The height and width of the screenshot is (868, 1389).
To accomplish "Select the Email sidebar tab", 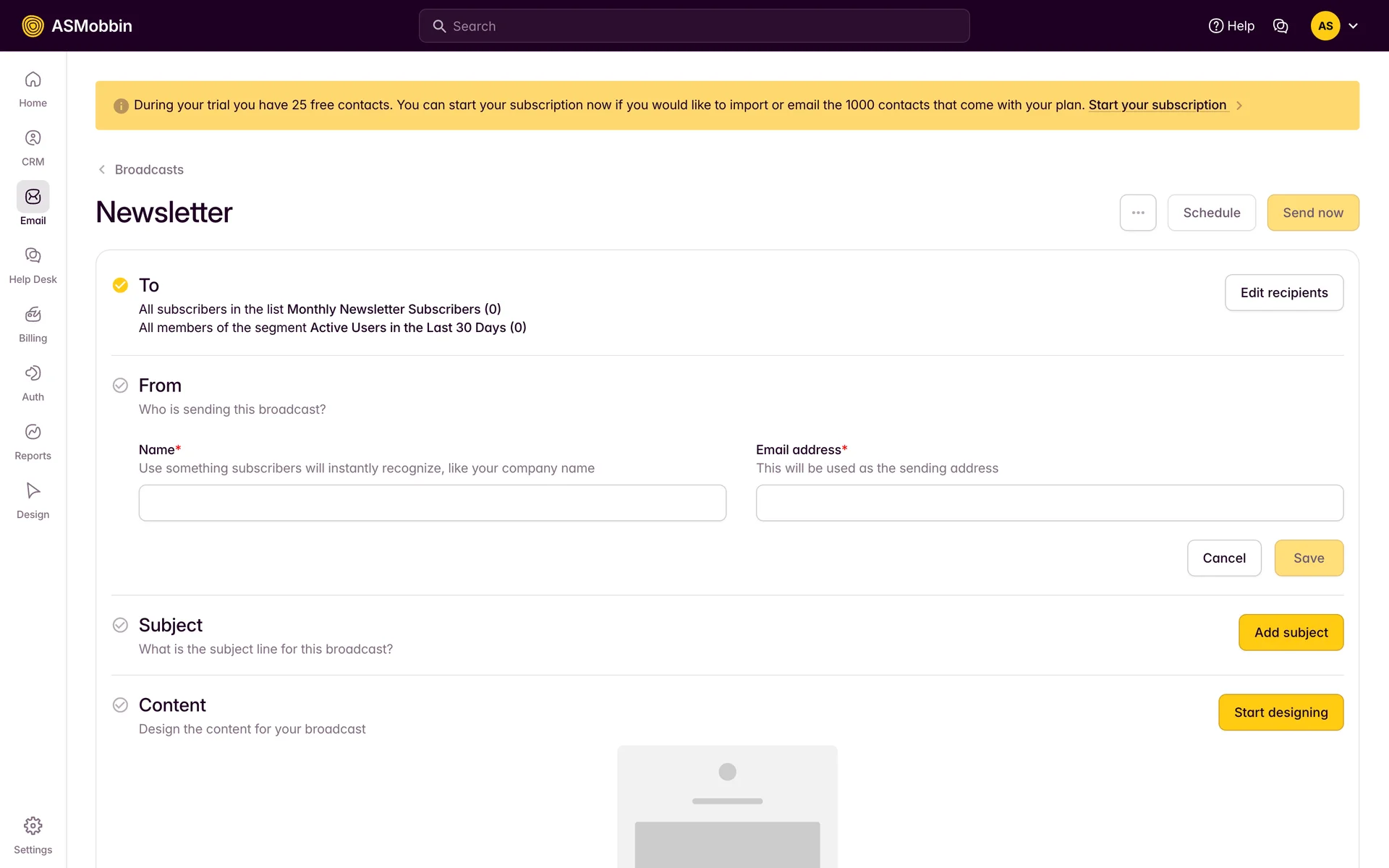I will click(x=33, y=197).
